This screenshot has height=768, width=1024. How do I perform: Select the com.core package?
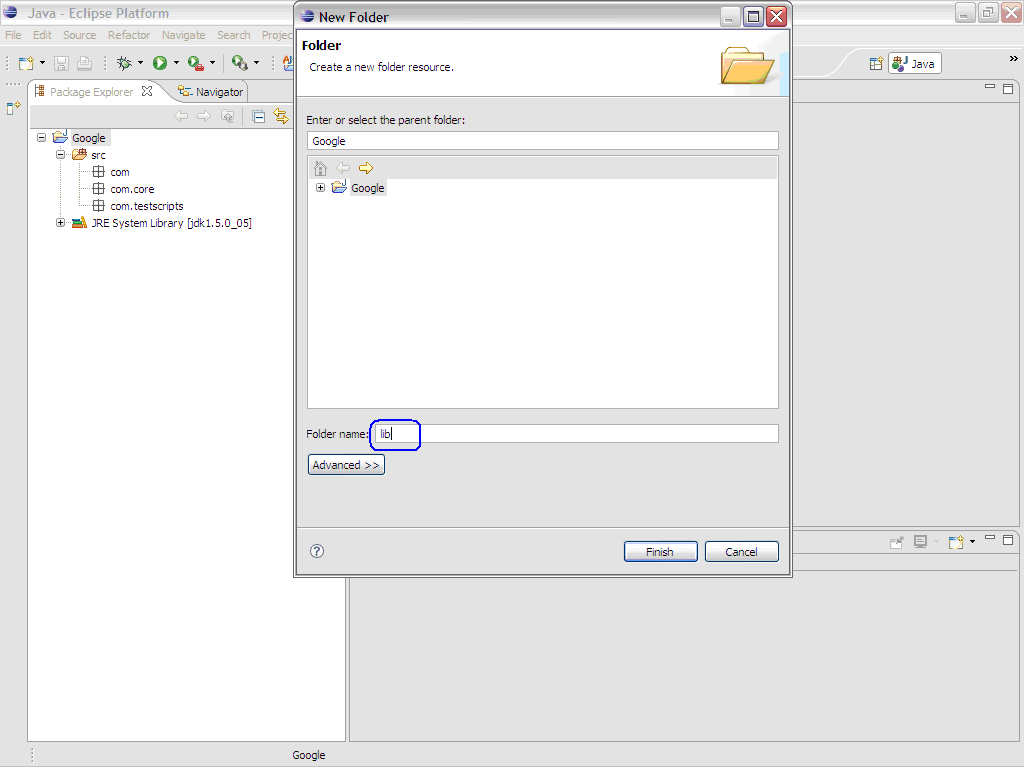tap(132, 189)
